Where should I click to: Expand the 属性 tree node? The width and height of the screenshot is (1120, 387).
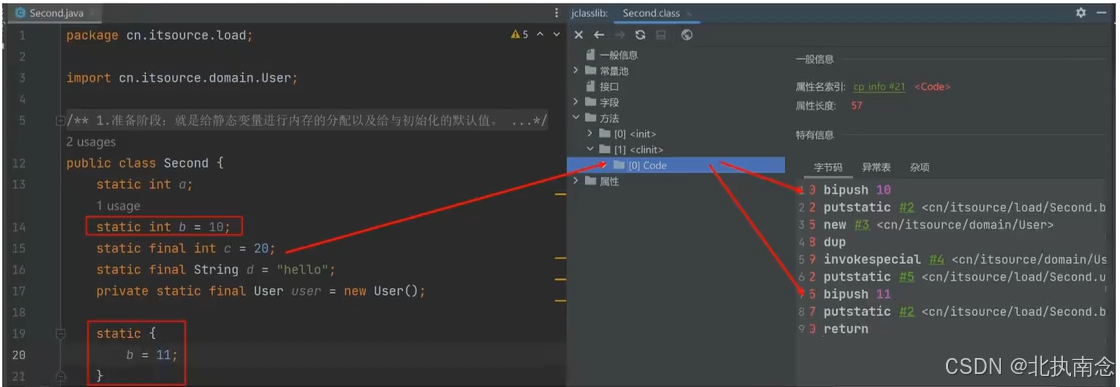576,181
